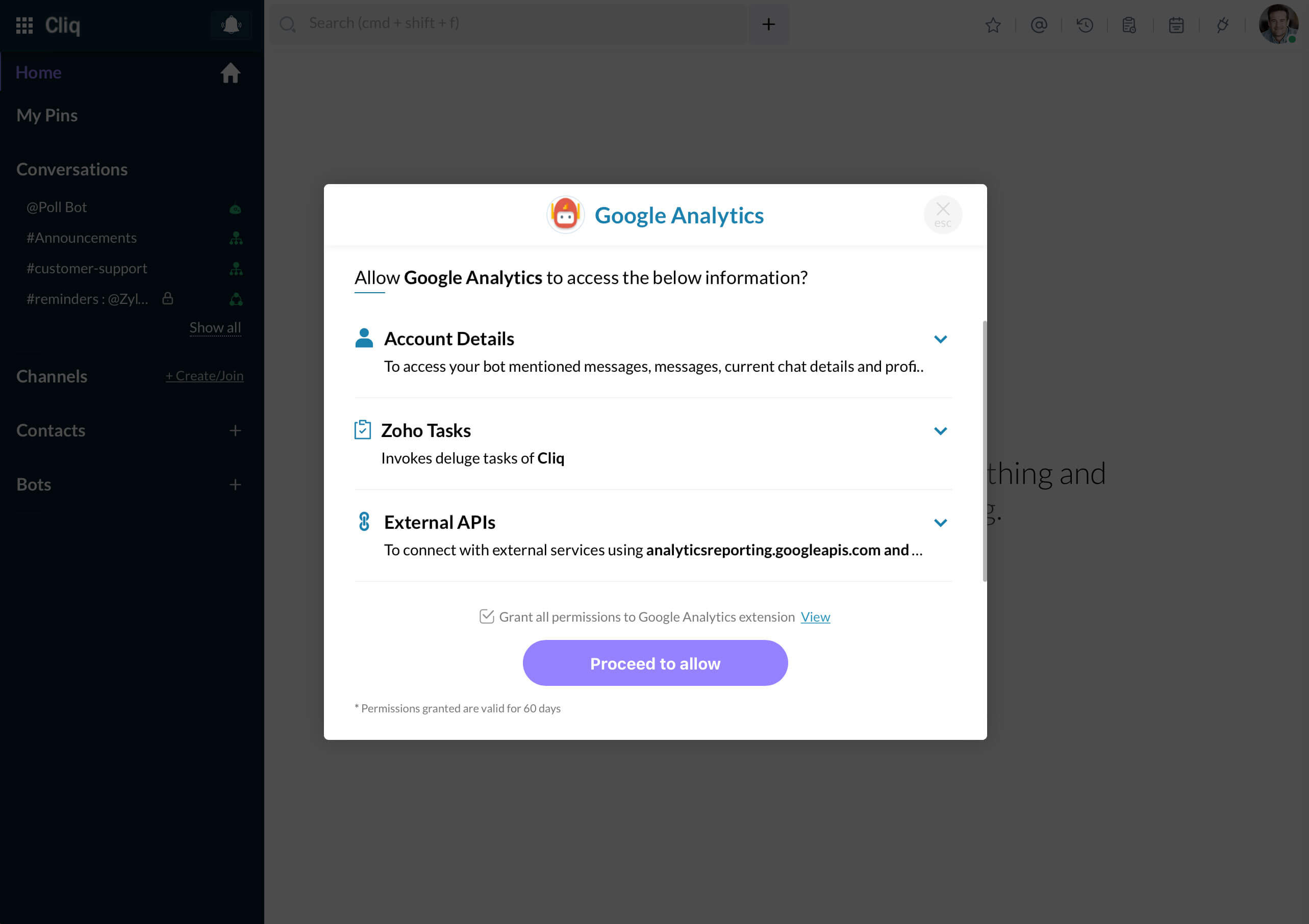Click the Cliq logo text
Viewport: 1309px width, 924px height.
click(63, 25)
